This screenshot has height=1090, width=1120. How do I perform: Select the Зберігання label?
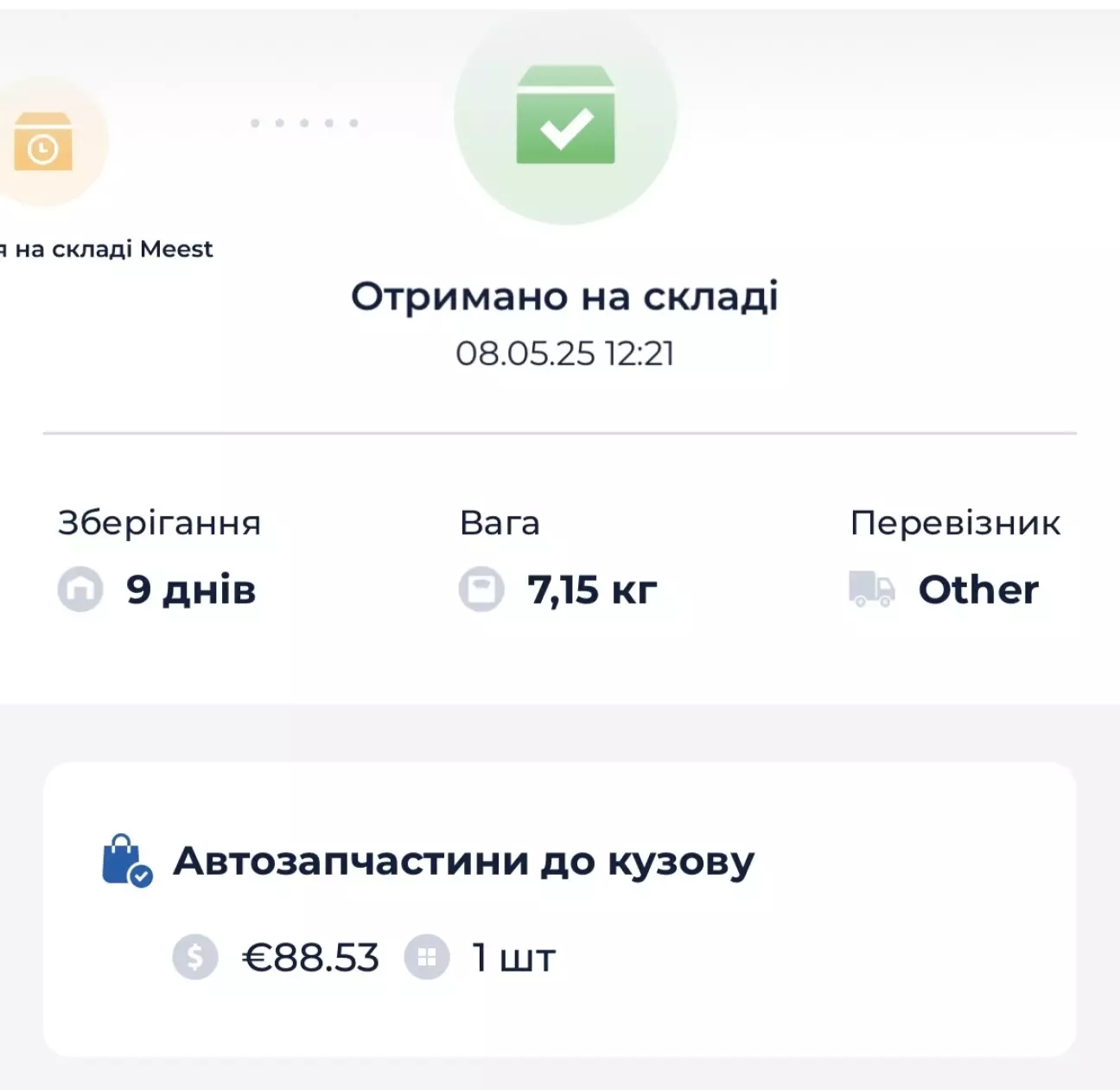[159, 523]
